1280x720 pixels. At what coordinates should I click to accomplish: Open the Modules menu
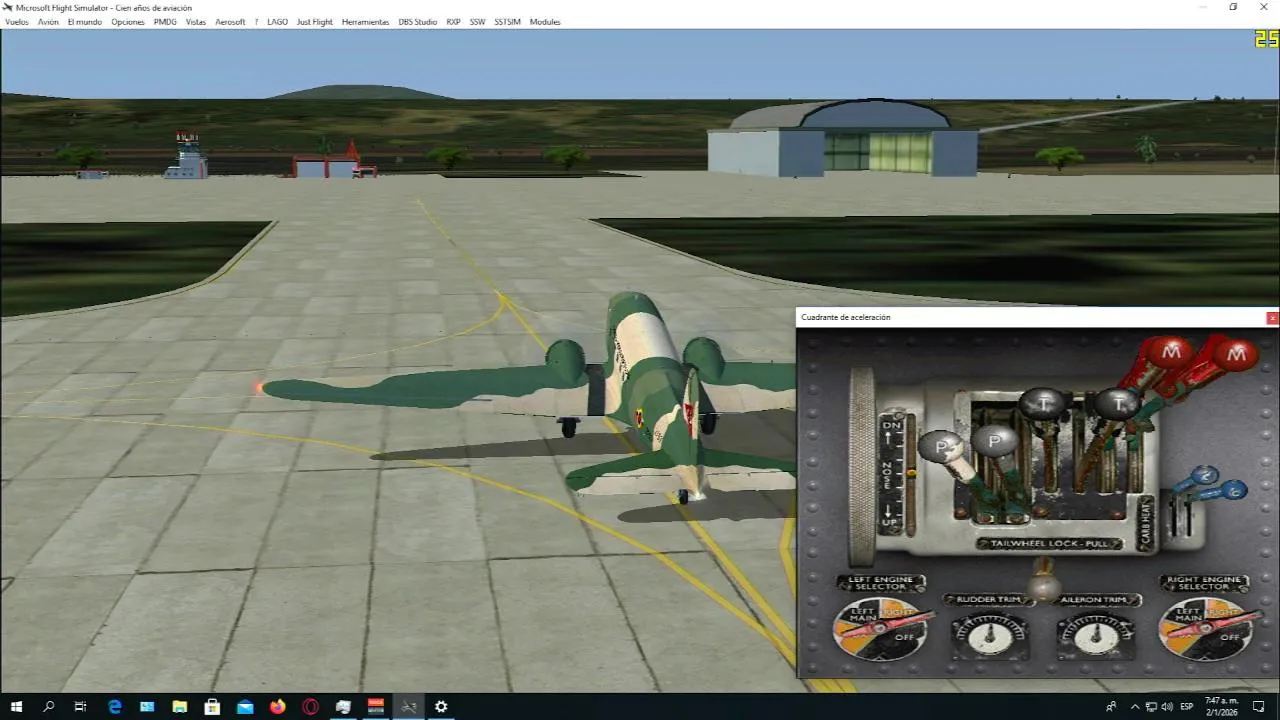point(545,22)
